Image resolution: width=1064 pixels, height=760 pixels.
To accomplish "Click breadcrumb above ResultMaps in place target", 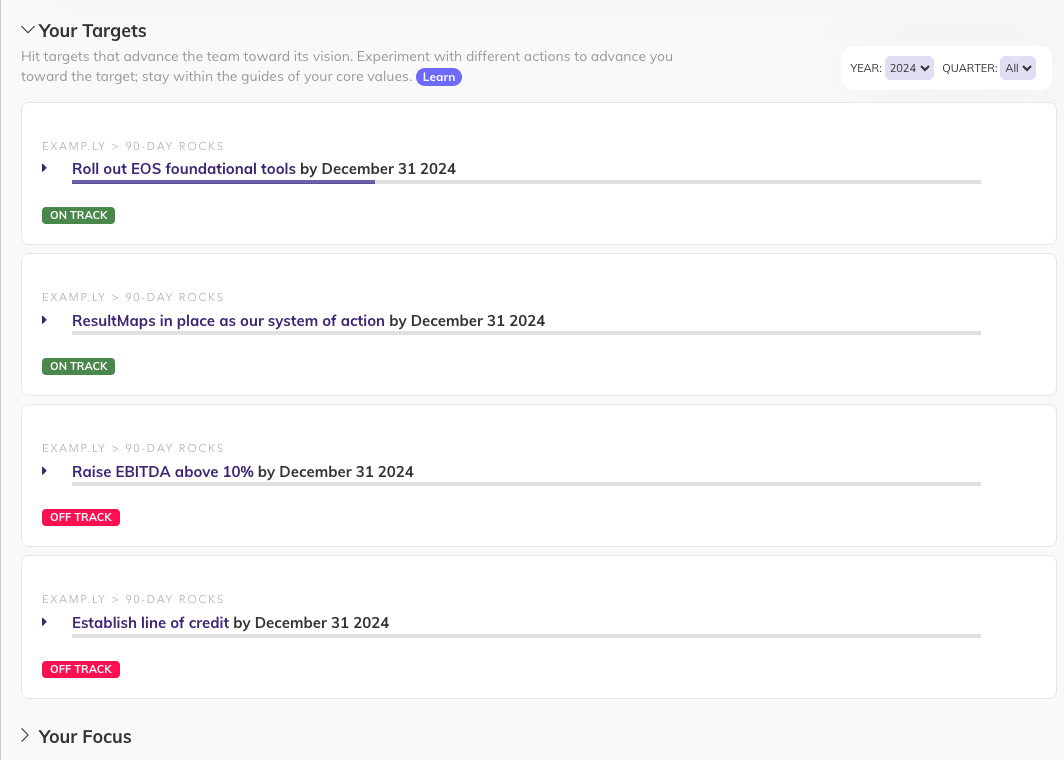I will click(133, 297).
